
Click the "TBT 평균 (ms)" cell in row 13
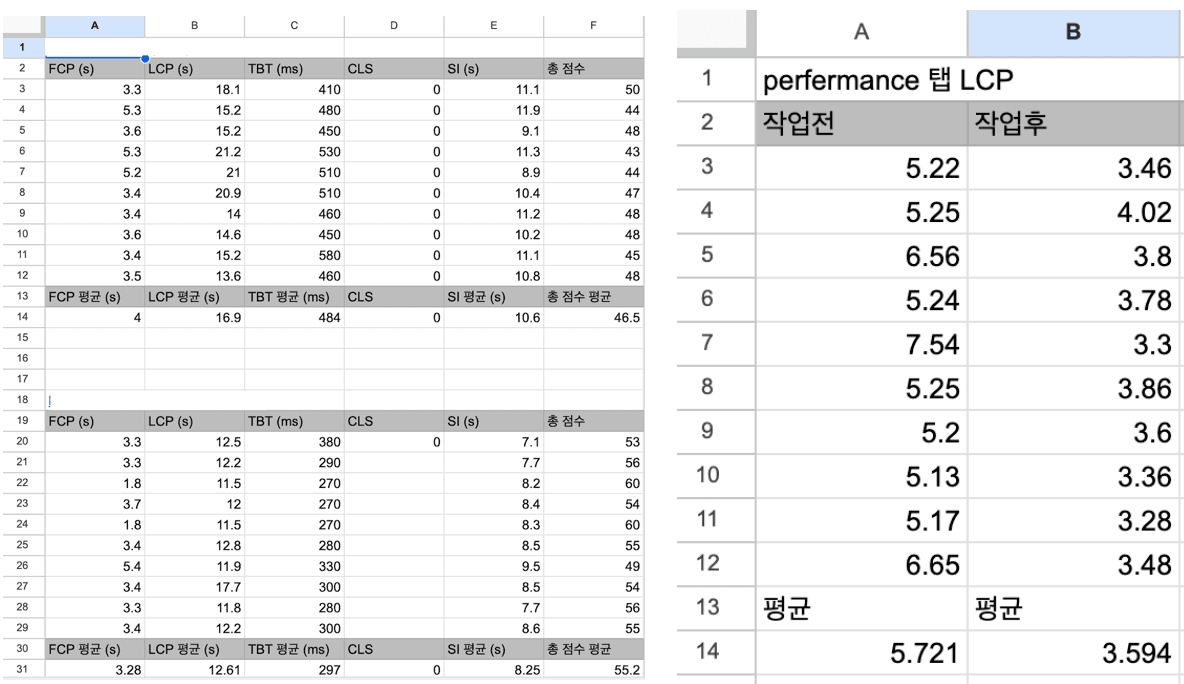click(x=294, y=297)
